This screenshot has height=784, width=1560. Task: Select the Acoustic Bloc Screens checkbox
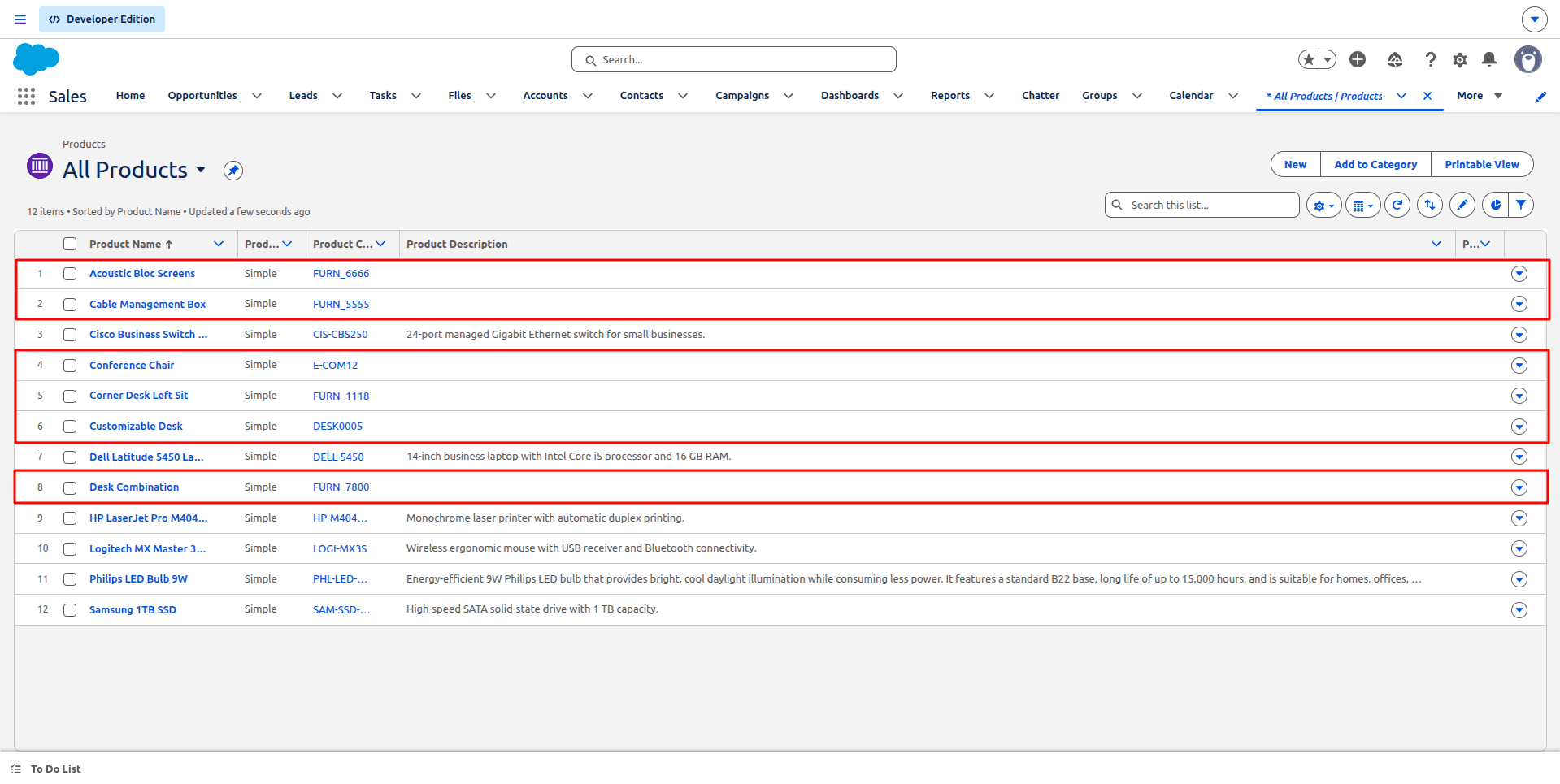pos(70,274)
